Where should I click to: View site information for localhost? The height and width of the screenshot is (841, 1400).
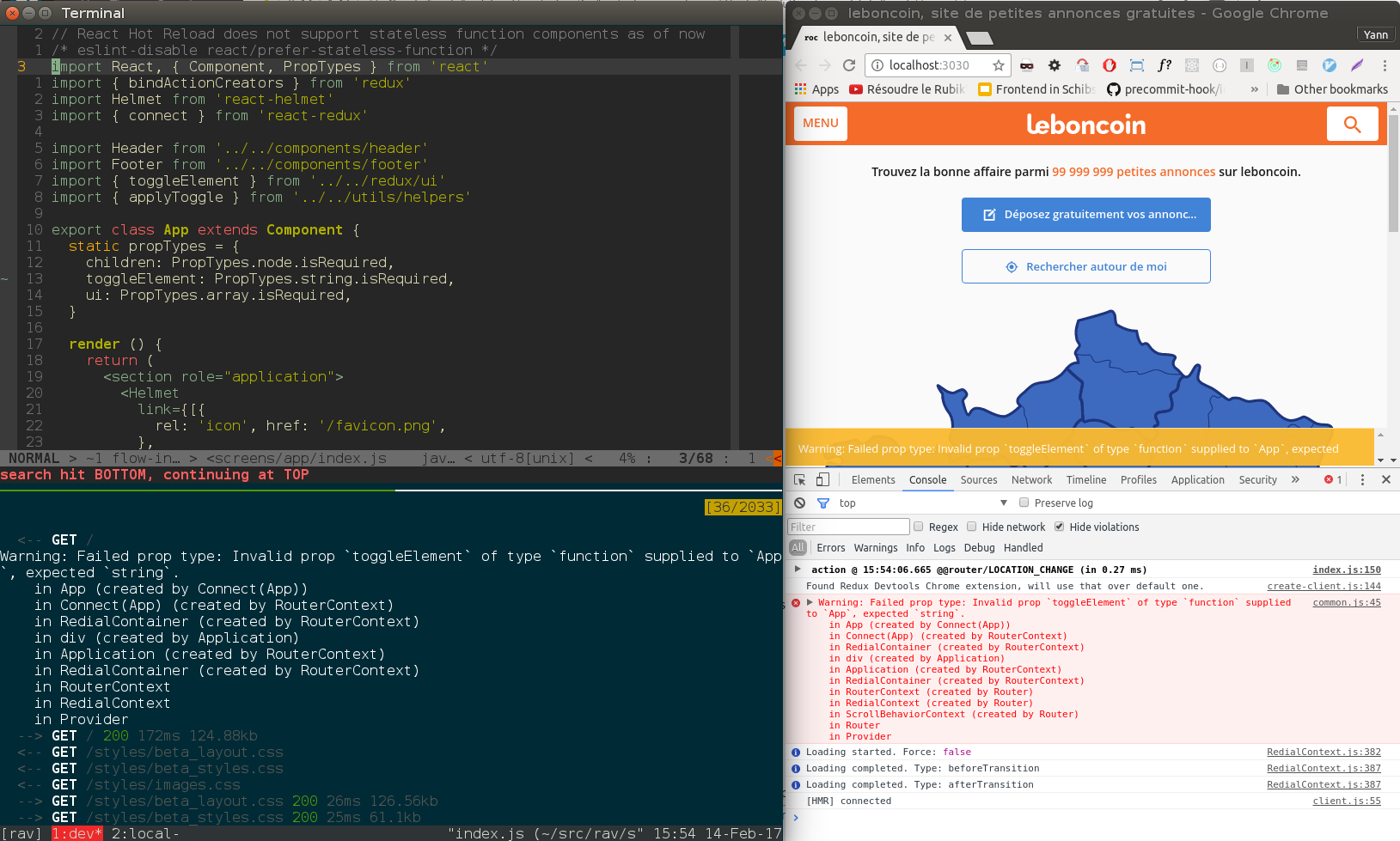coord(877,65)
